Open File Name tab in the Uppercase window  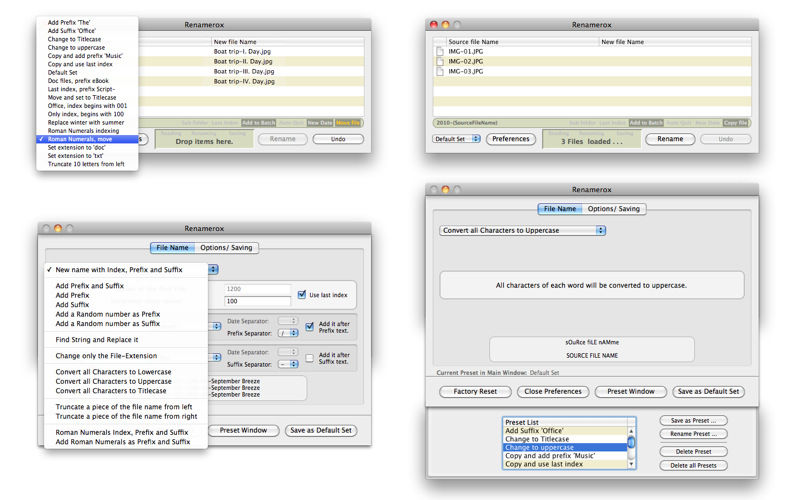click(x=560, y=209)
